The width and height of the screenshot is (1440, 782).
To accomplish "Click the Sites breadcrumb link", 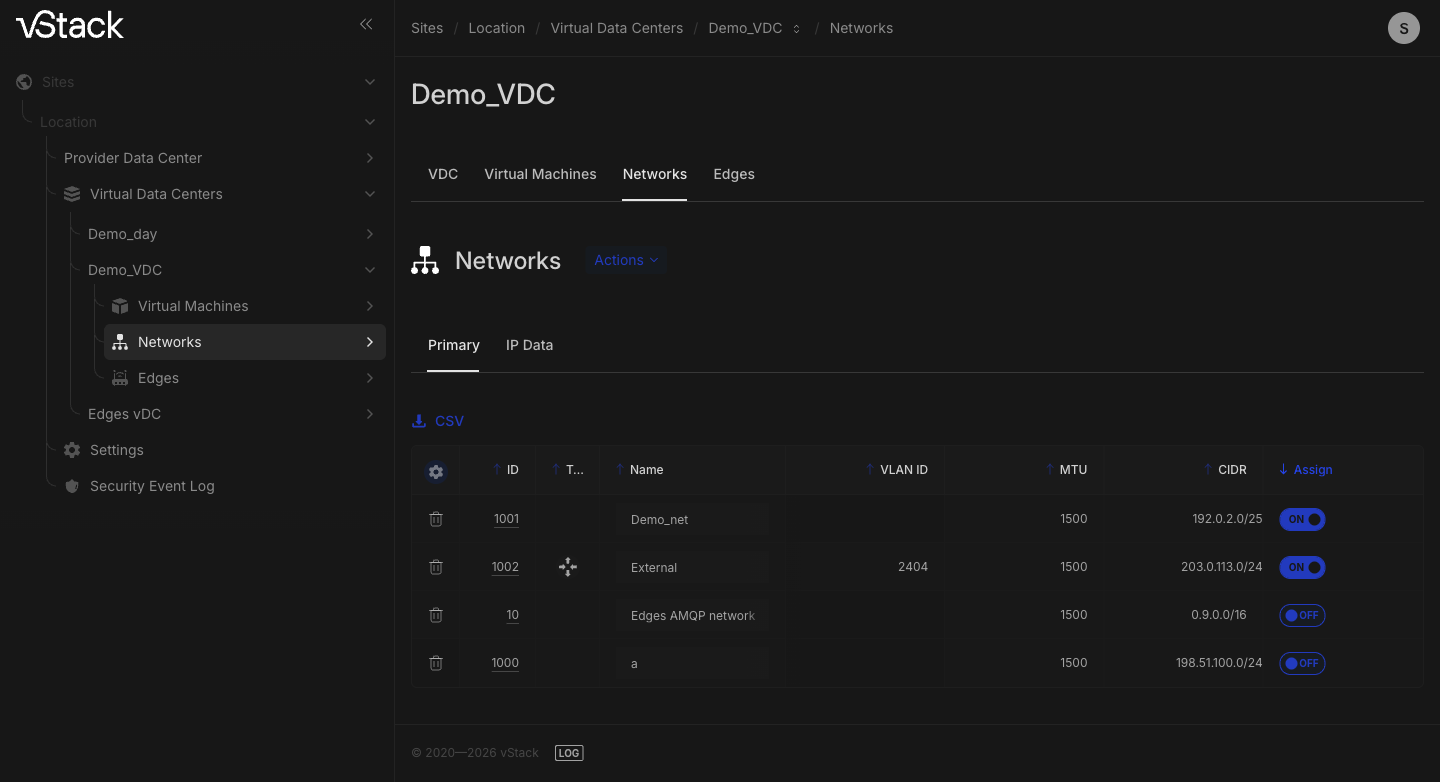I will 427,28.
